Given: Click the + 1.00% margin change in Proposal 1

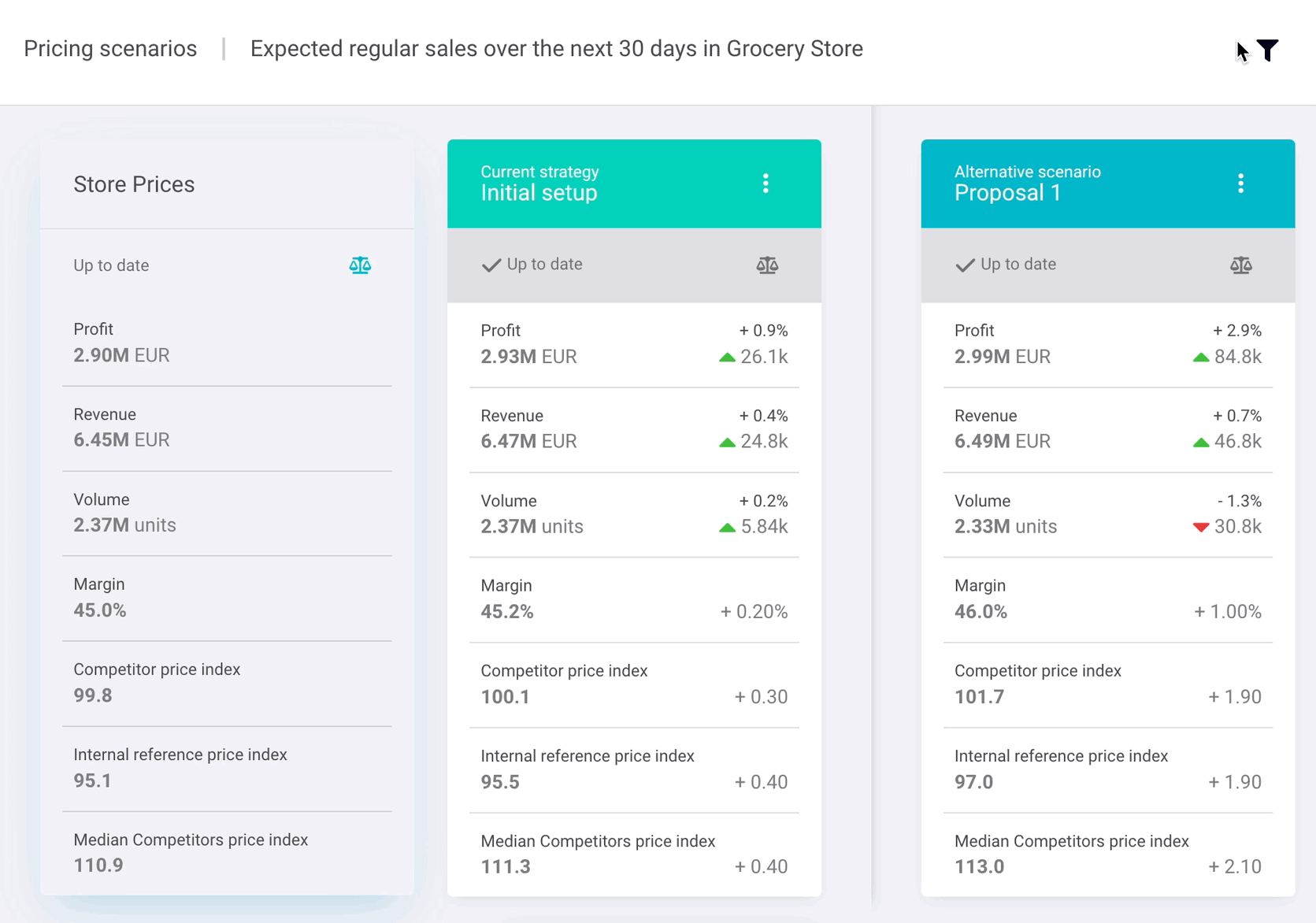Looking at the screenshot, I should pos(1228,612).
